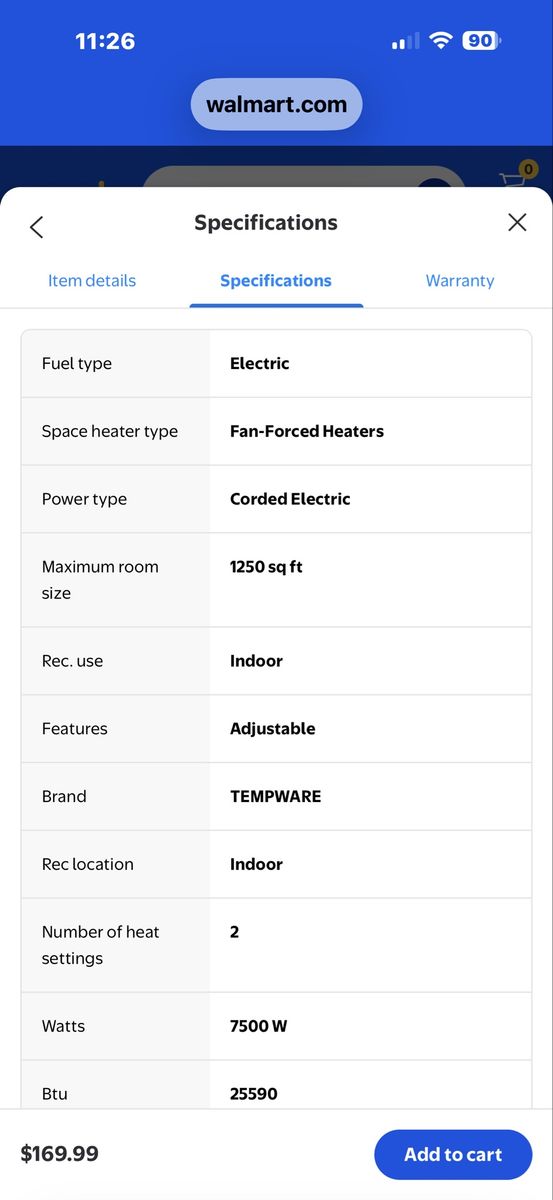Tap the $169.99 price label

point(60,1154)
